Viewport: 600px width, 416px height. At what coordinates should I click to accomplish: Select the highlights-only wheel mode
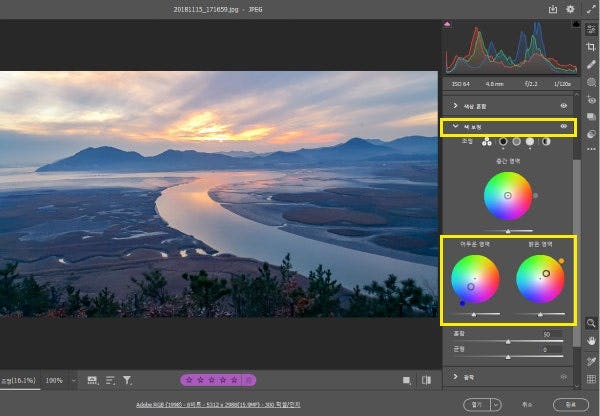(x=530, y=142)
